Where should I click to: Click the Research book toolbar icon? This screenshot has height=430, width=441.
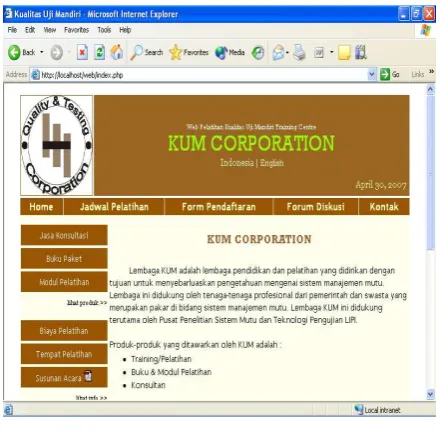(360, 52)
